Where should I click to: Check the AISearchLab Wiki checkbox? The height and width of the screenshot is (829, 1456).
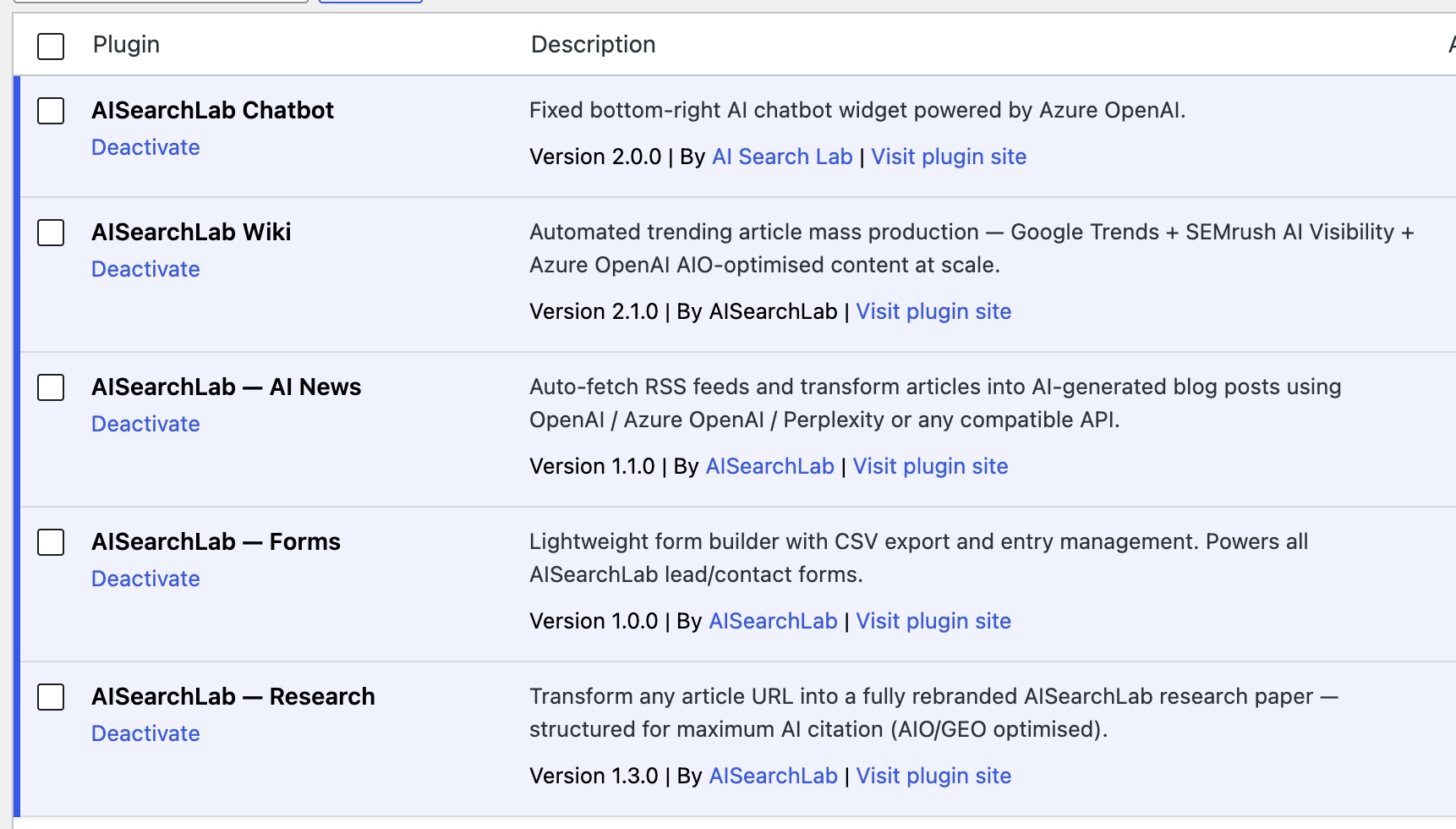point(51,232)
